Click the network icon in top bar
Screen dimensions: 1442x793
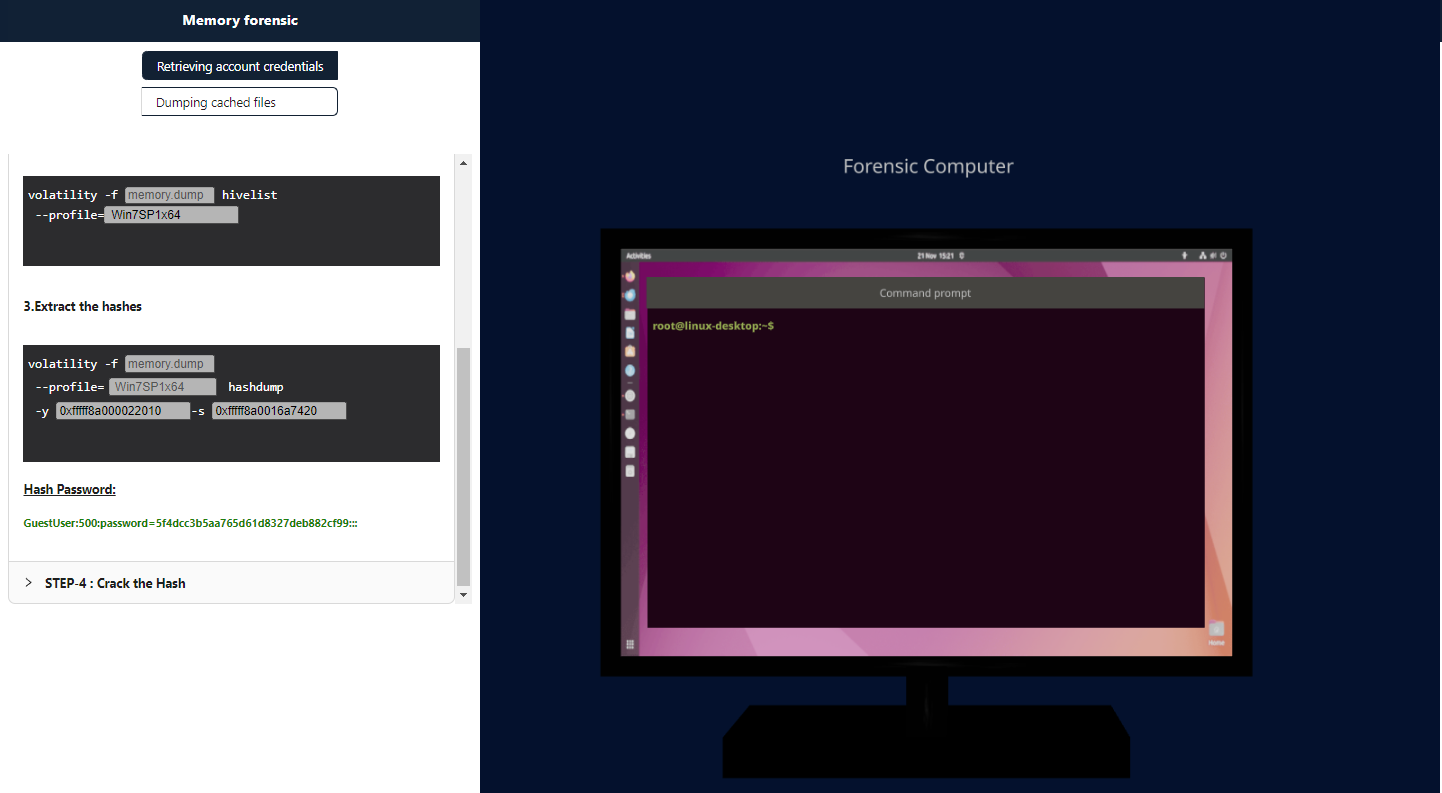click(1202, 256)
